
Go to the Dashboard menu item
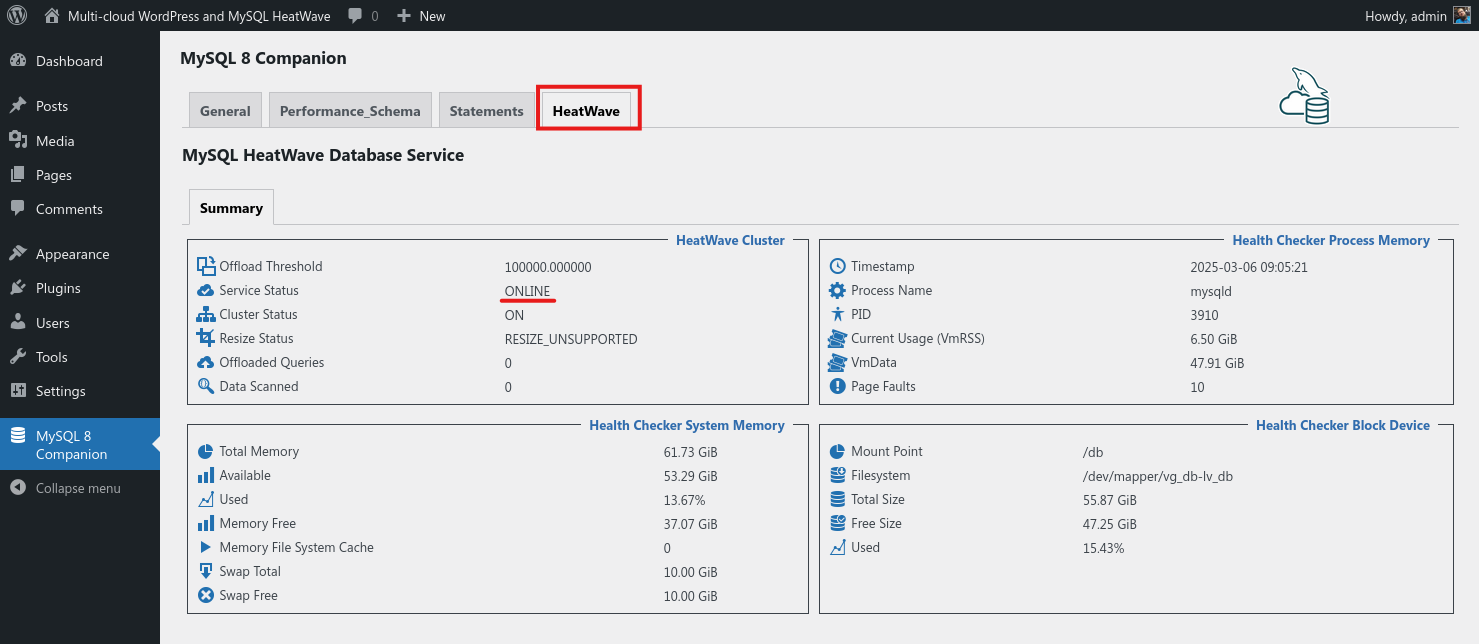69,61
